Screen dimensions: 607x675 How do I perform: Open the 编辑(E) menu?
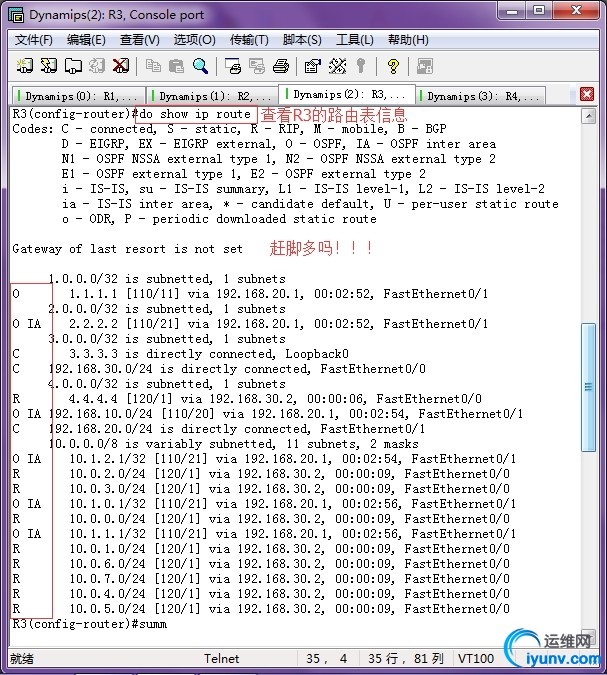tap(86, 40)
